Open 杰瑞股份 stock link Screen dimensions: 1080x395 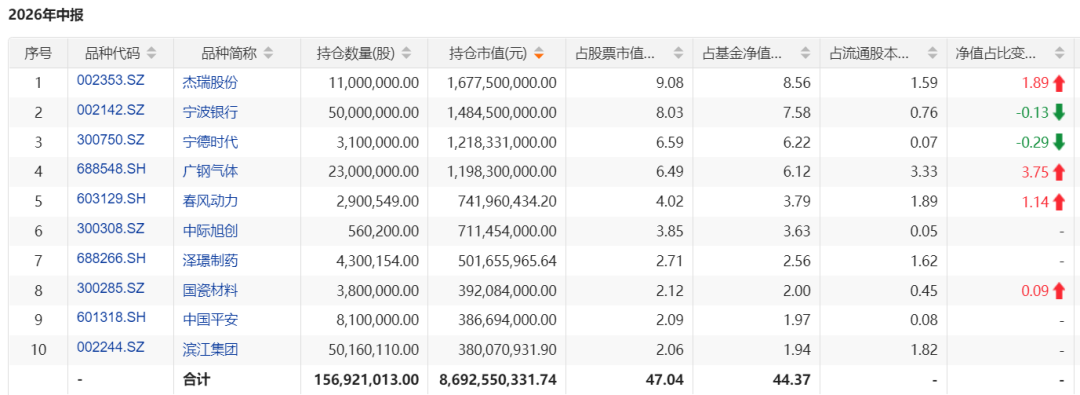point(210,83)
